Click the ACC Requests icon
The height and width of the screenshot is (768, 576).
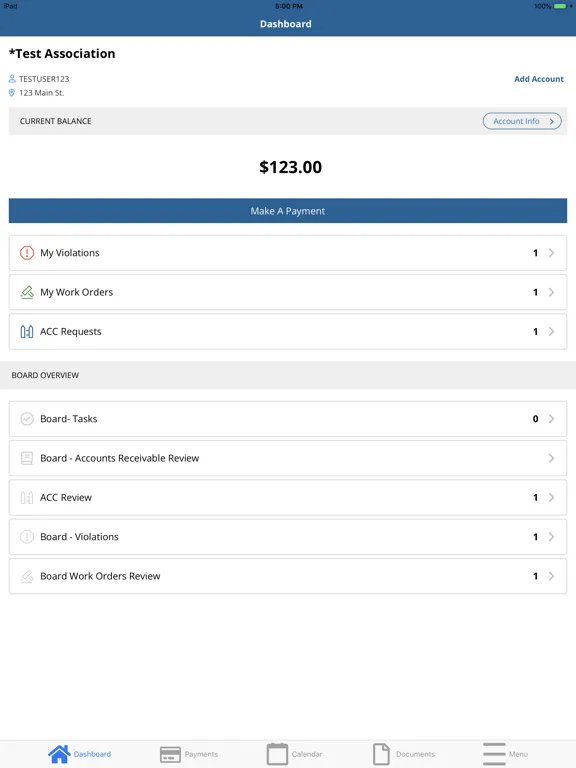[x=27, y=332]
